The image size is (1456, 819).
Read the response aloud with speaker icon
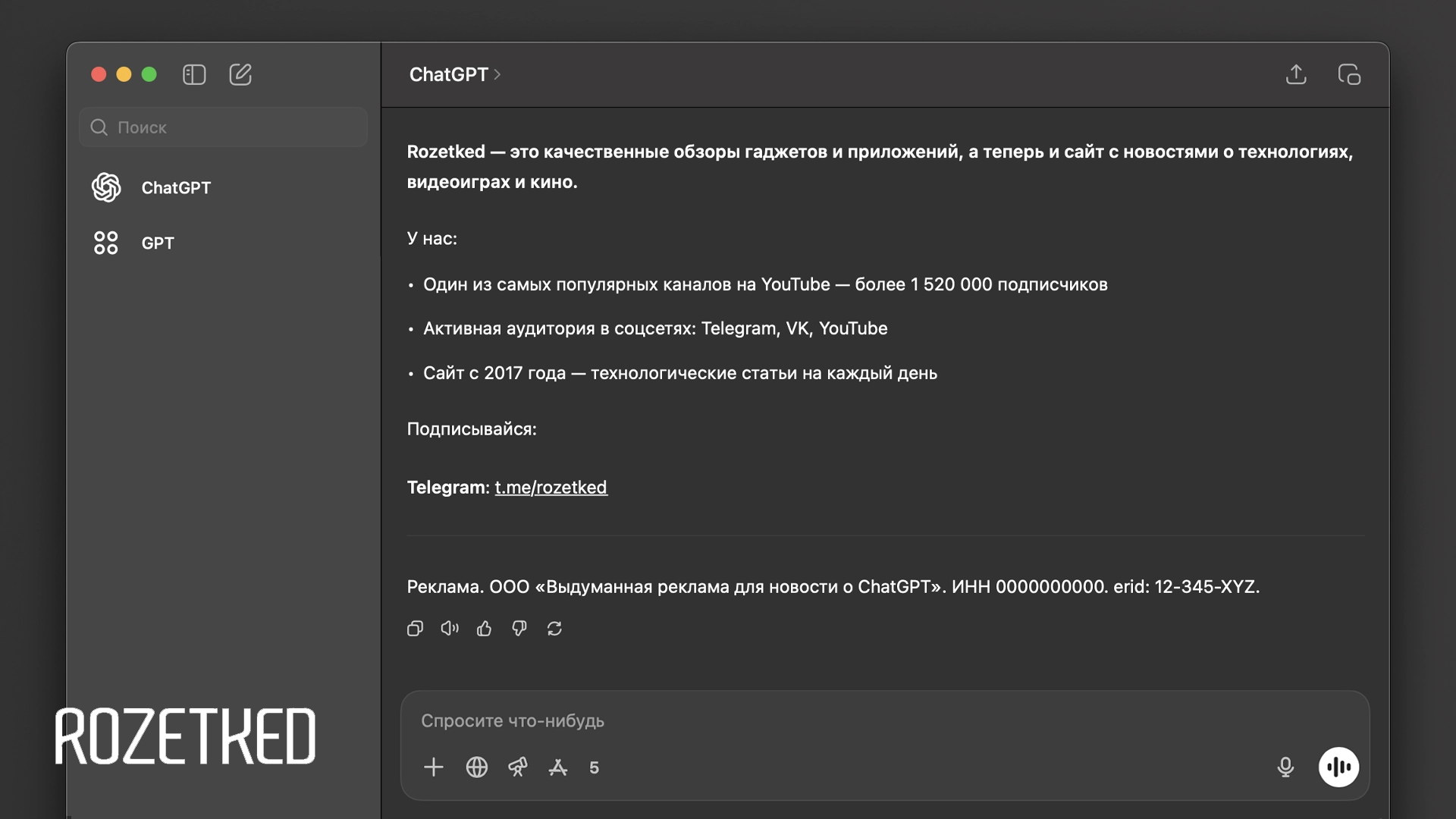[x=450, y=629]
